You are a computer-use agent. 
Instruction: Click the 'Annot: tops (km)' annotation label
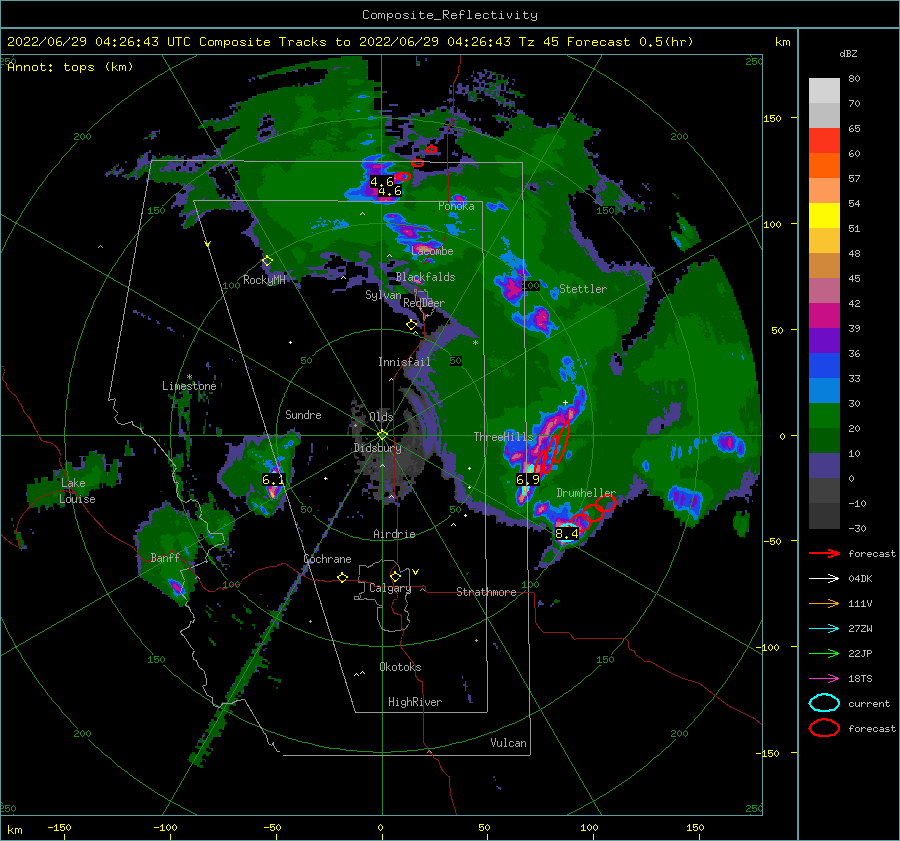pos(70,67)
